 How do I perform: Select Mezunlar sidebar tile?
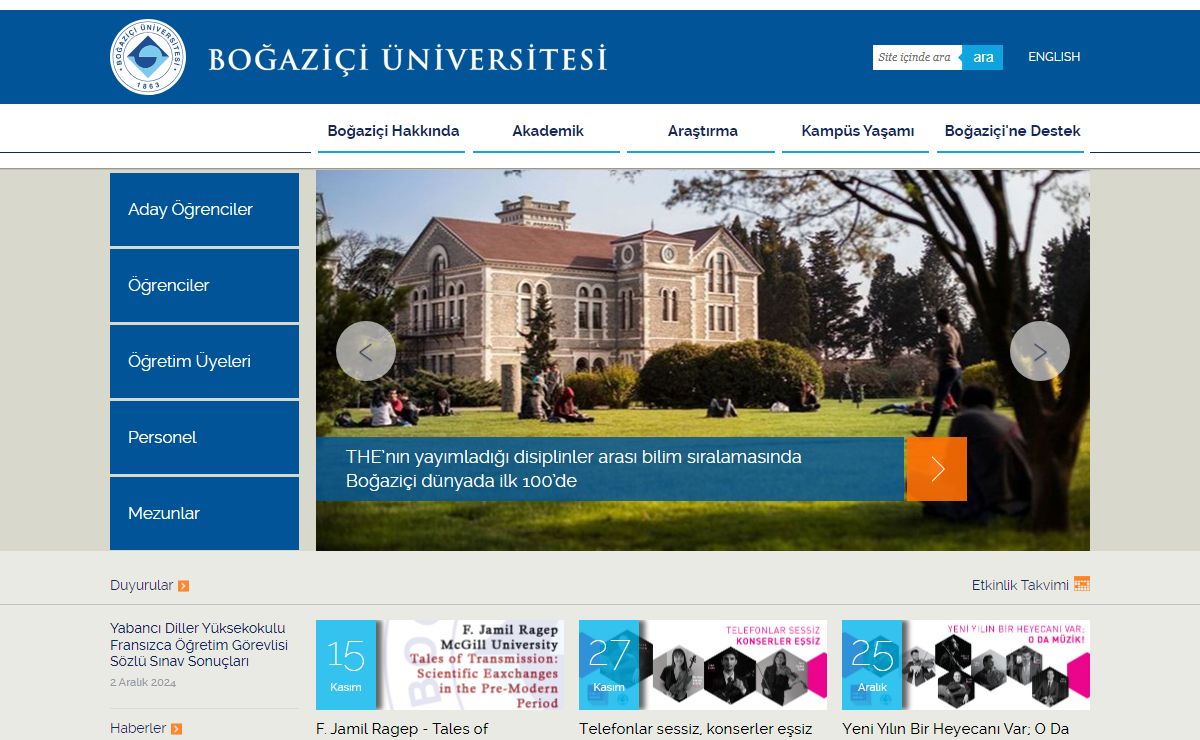coord(204,514)
